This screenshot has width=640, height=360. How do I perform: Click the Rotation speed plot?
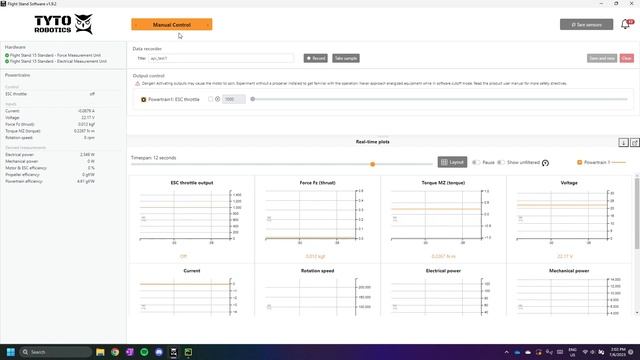click(317, 291)
